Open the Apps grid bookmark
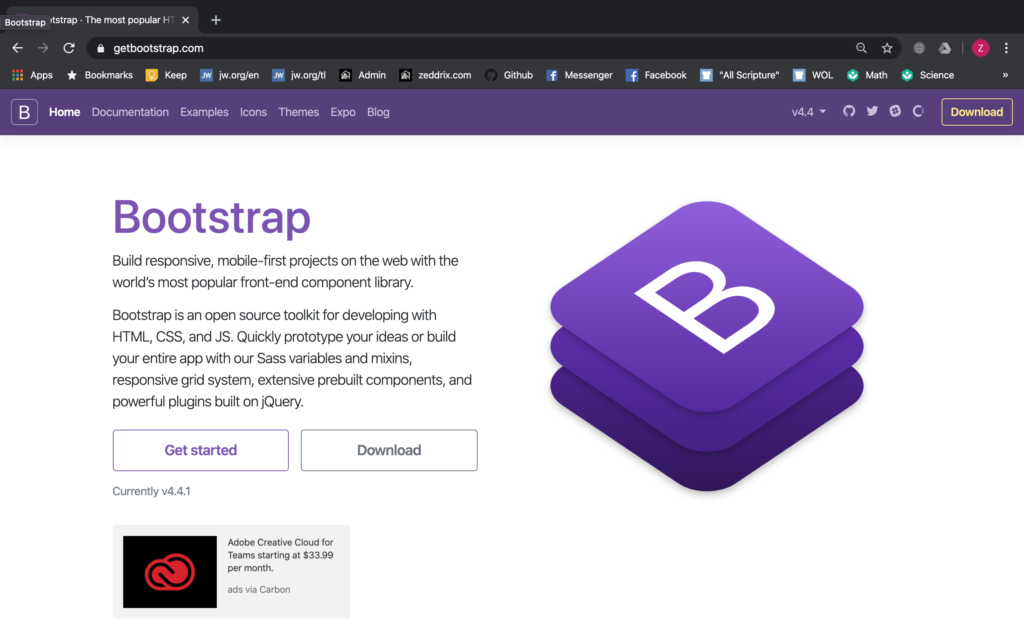This screenshot has width=1024, height=640. point(32,75)
